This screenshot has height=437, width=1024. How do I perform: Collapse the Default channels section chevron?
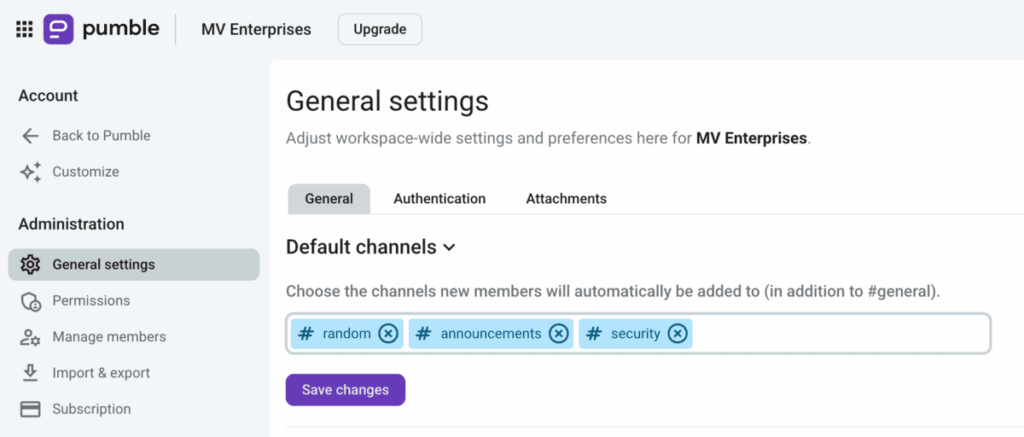pyautogui.click(x=449, y=248)
